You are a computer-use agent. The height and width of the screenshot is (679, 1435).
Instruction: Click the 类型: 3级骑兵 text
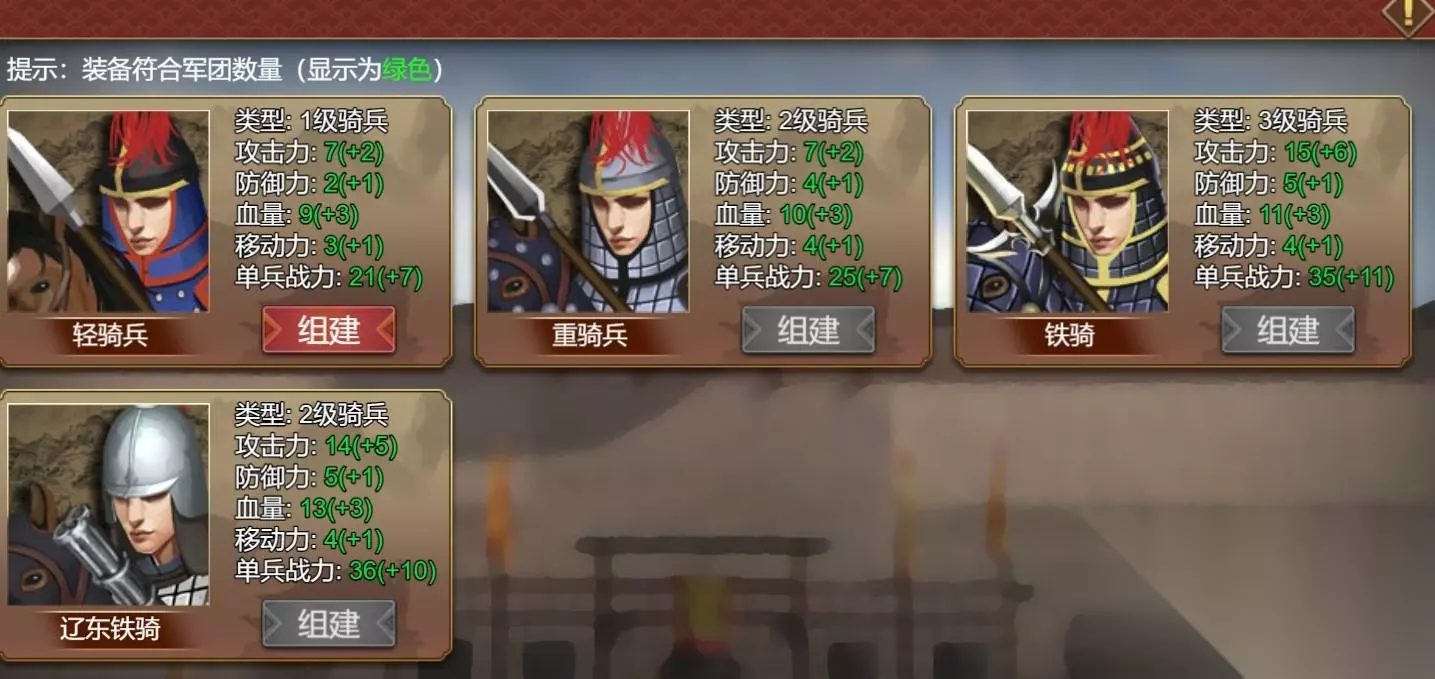tap(1271, 122)
